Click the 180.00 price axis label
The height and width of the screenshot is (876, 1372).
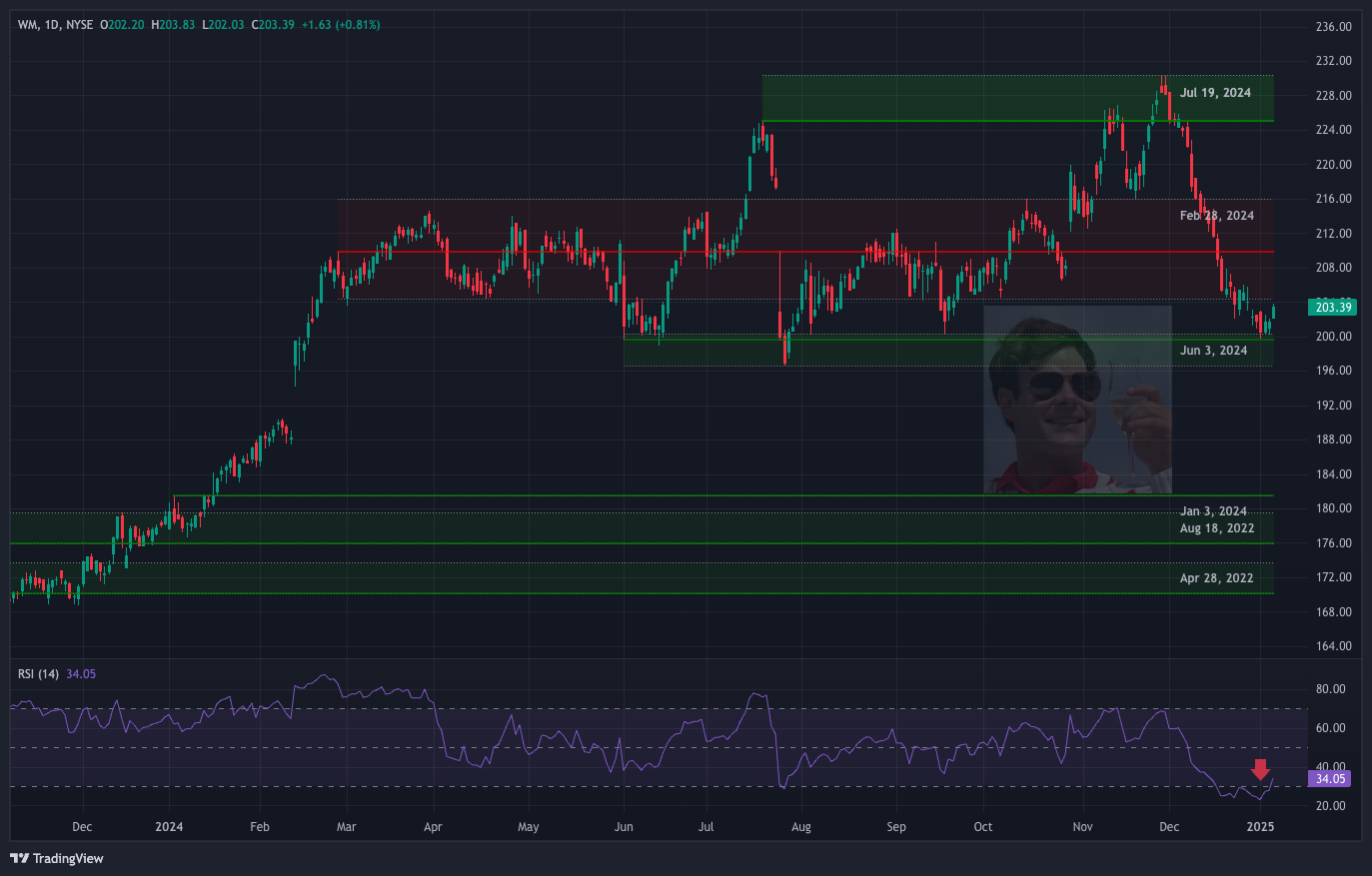1333,508
